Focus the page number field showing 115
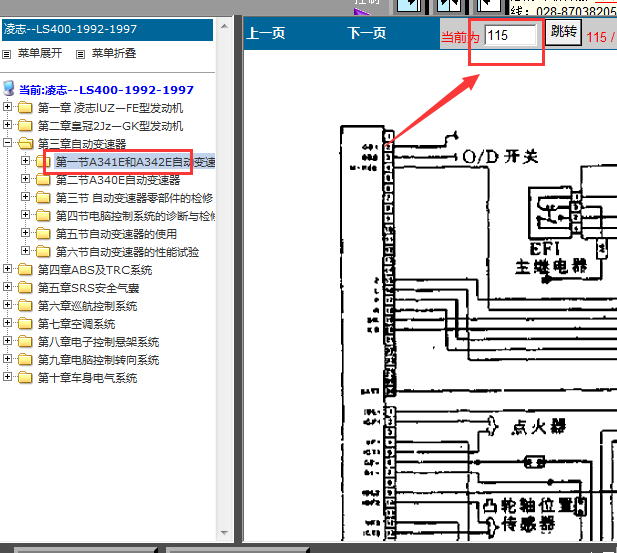617x553 pixels. [510, 36]
